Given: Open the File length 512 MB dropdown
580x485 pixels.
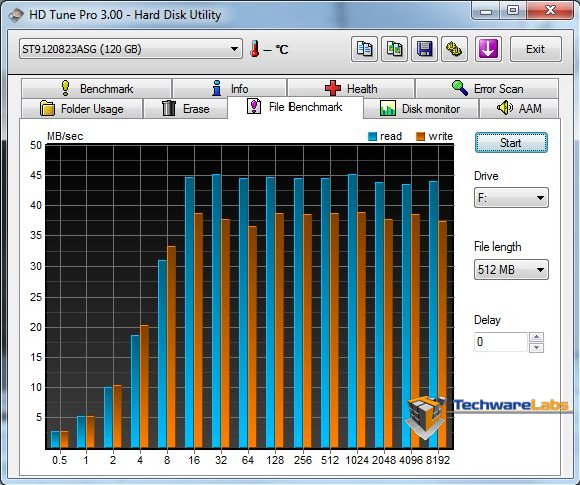Looking at the screenshot, I should 511,269.
